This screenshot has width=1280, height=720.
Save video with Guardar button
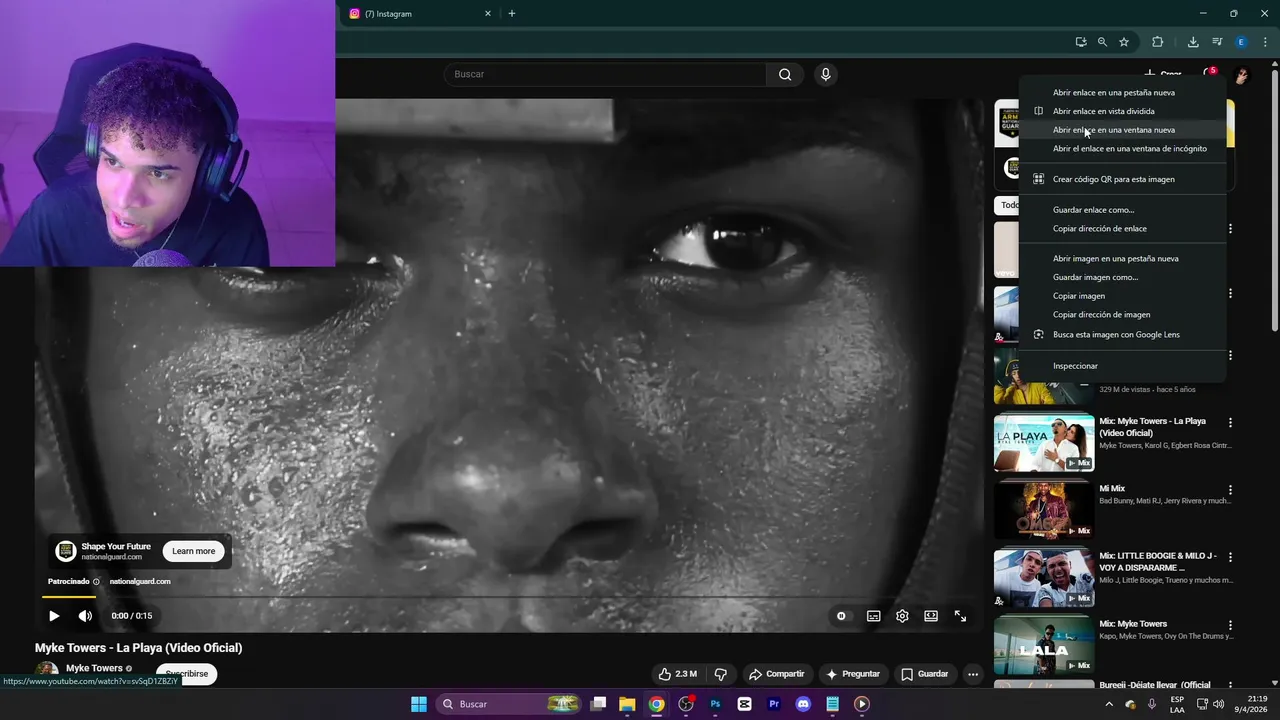point(923,674)
